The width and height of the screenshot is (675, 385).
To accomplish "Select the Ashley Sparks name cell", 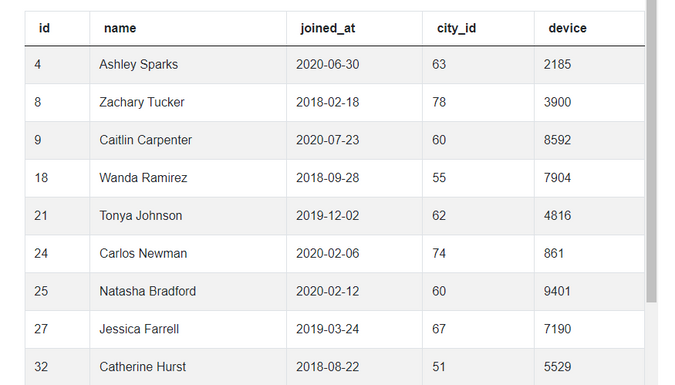I will (188, 65).
